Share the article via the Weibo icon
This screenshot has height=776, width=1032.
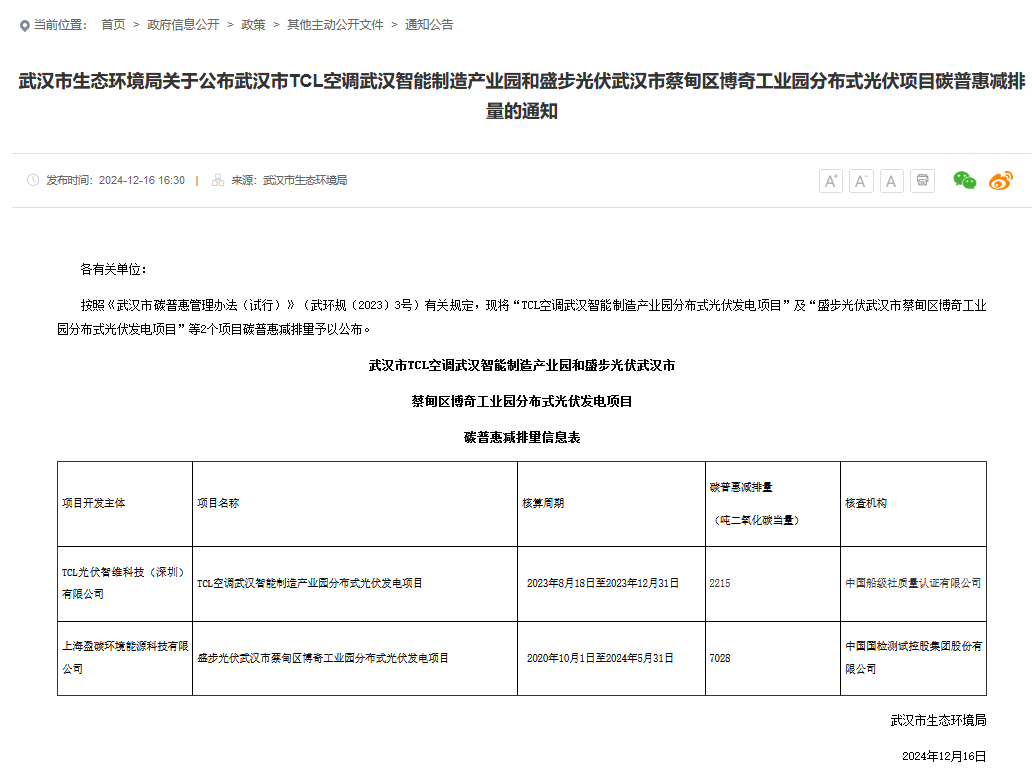click(x=1001, y=181)
